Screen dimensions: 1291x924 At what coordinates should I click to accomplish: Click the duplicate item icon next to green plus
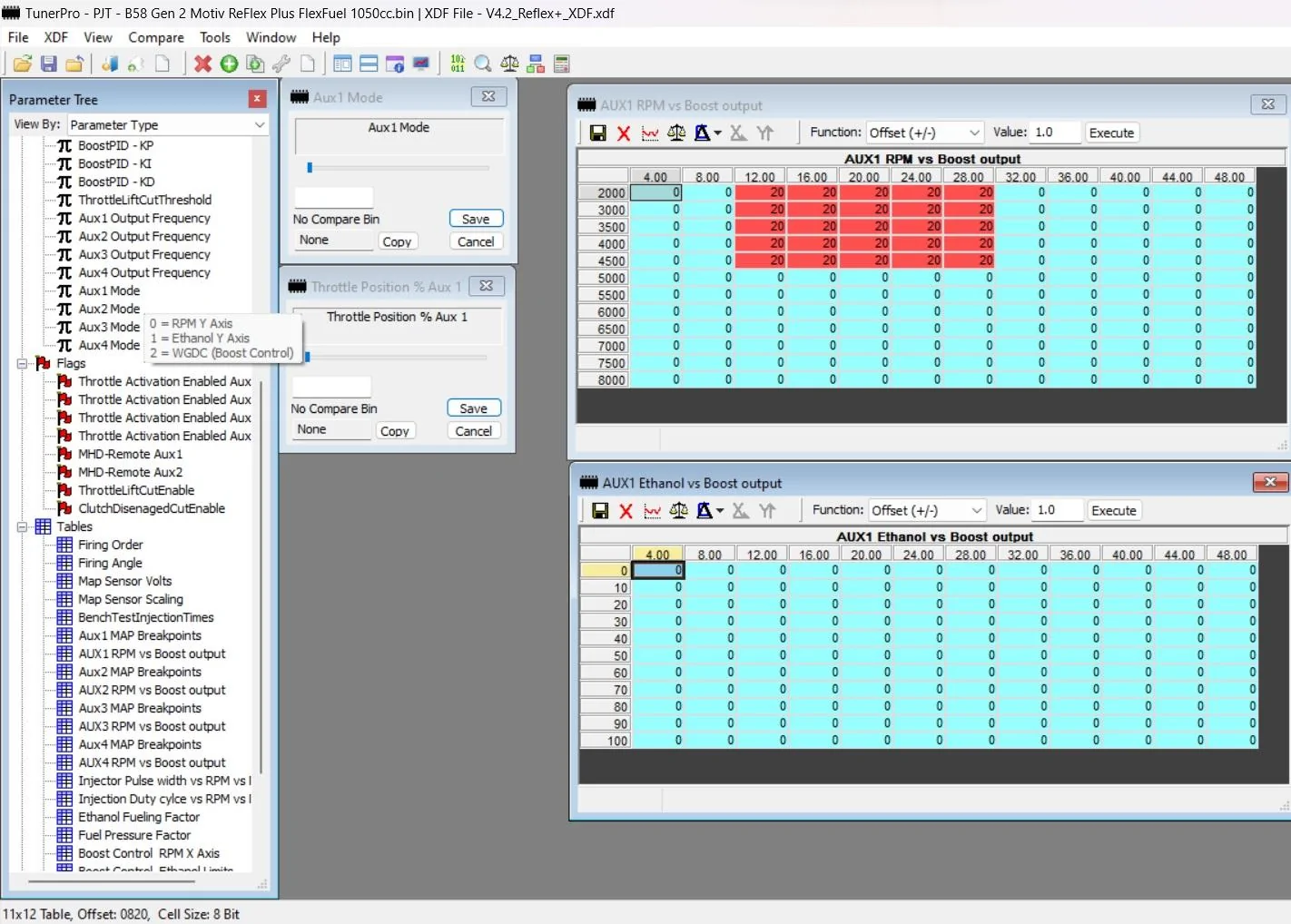[x=255, y=64]
